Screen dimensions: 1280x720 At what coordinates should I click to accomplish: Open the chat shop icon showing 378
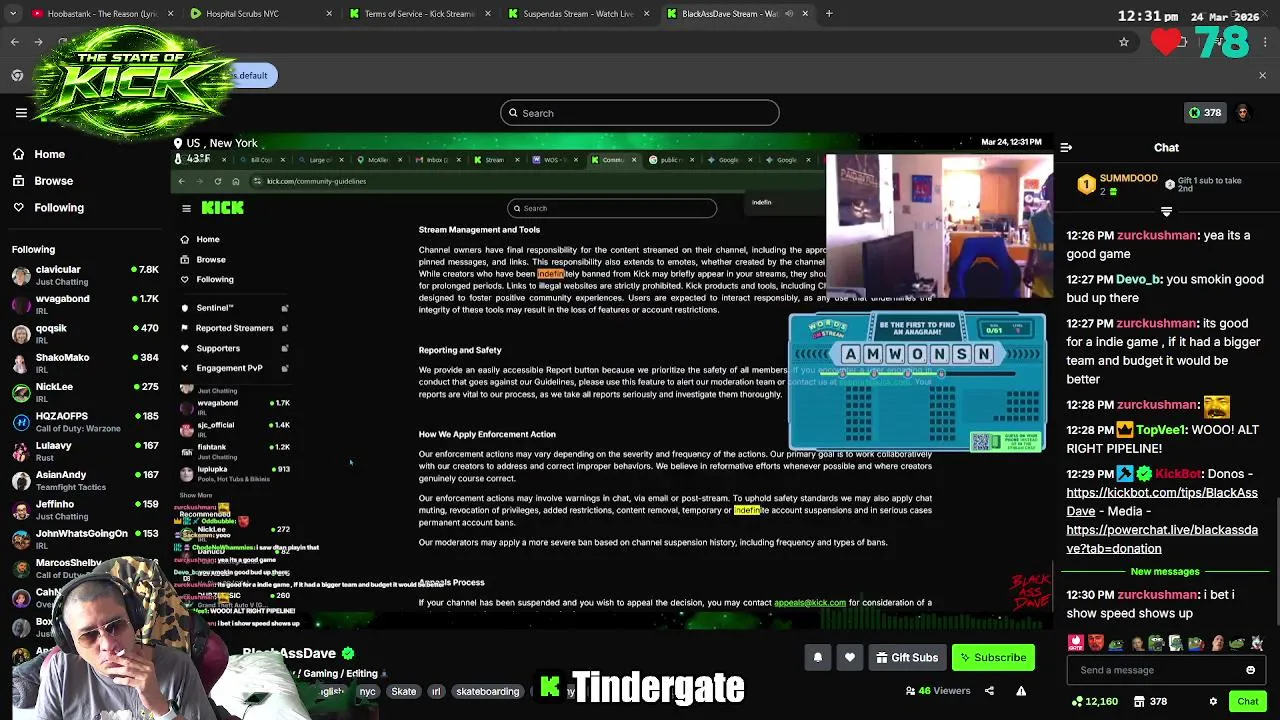point(1150,701)
